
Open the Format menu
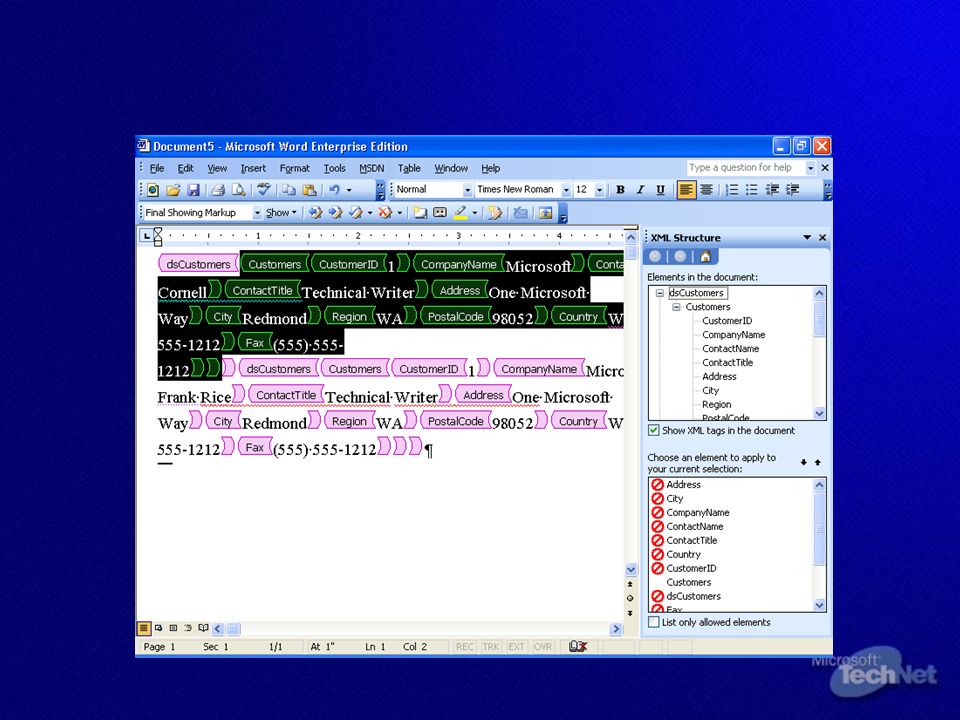[x=294, y=168]
